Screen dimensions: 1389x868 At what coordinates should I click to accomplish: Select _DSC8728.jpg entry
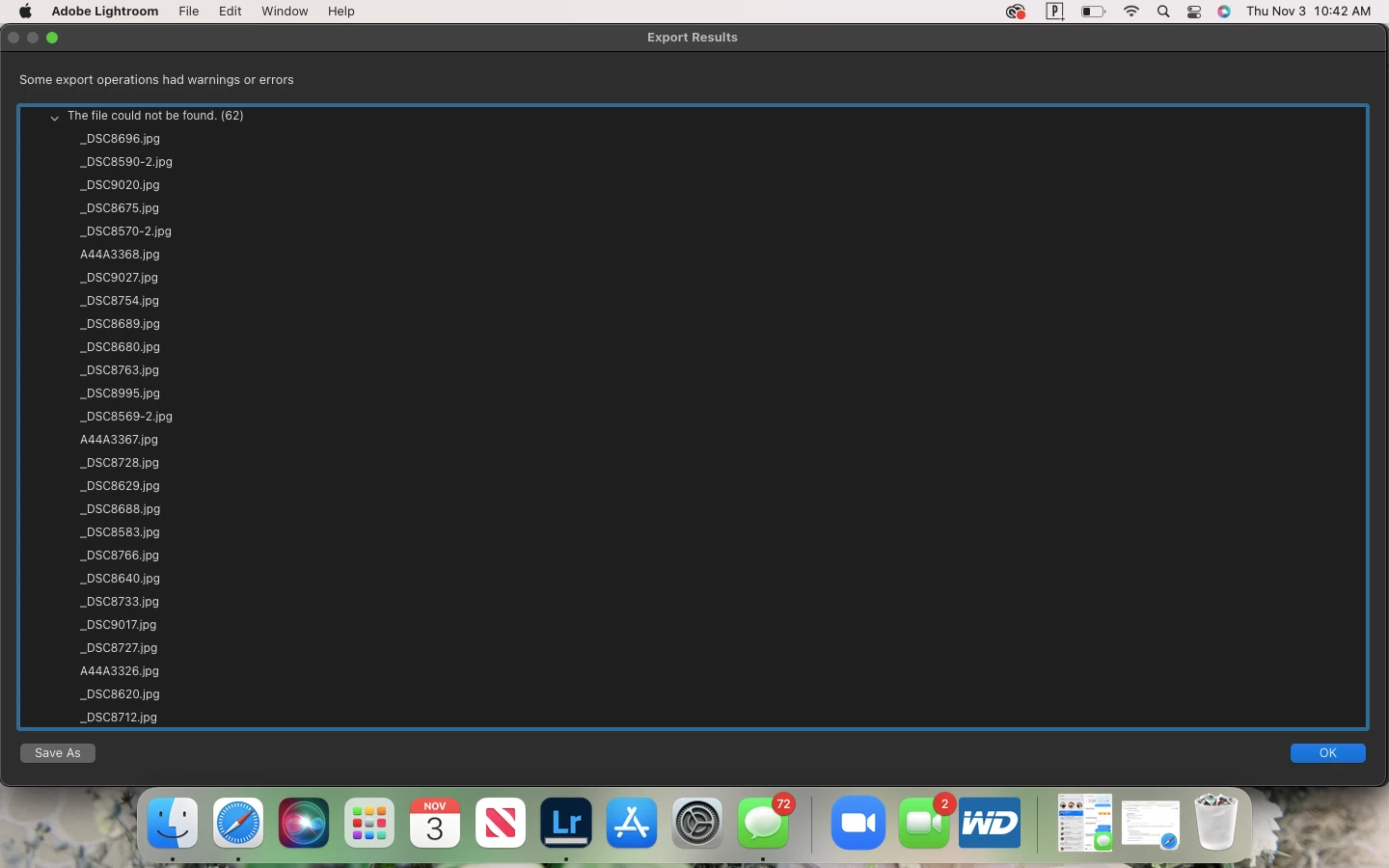(x=120, y=463)
